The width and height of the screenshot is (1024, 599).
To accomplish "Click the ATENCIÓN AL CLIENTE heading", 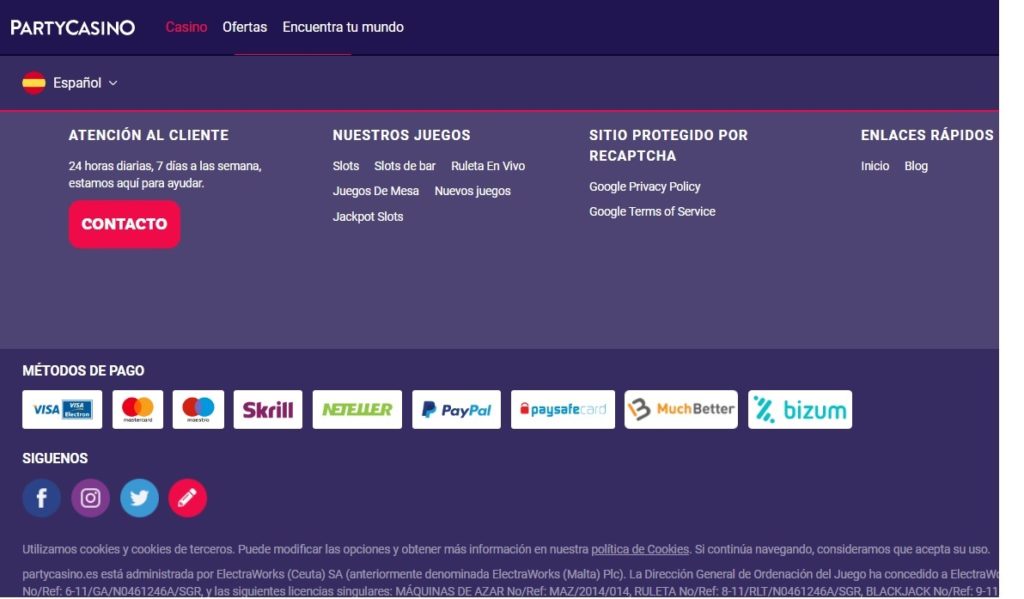I will click(x=149, y=135).
